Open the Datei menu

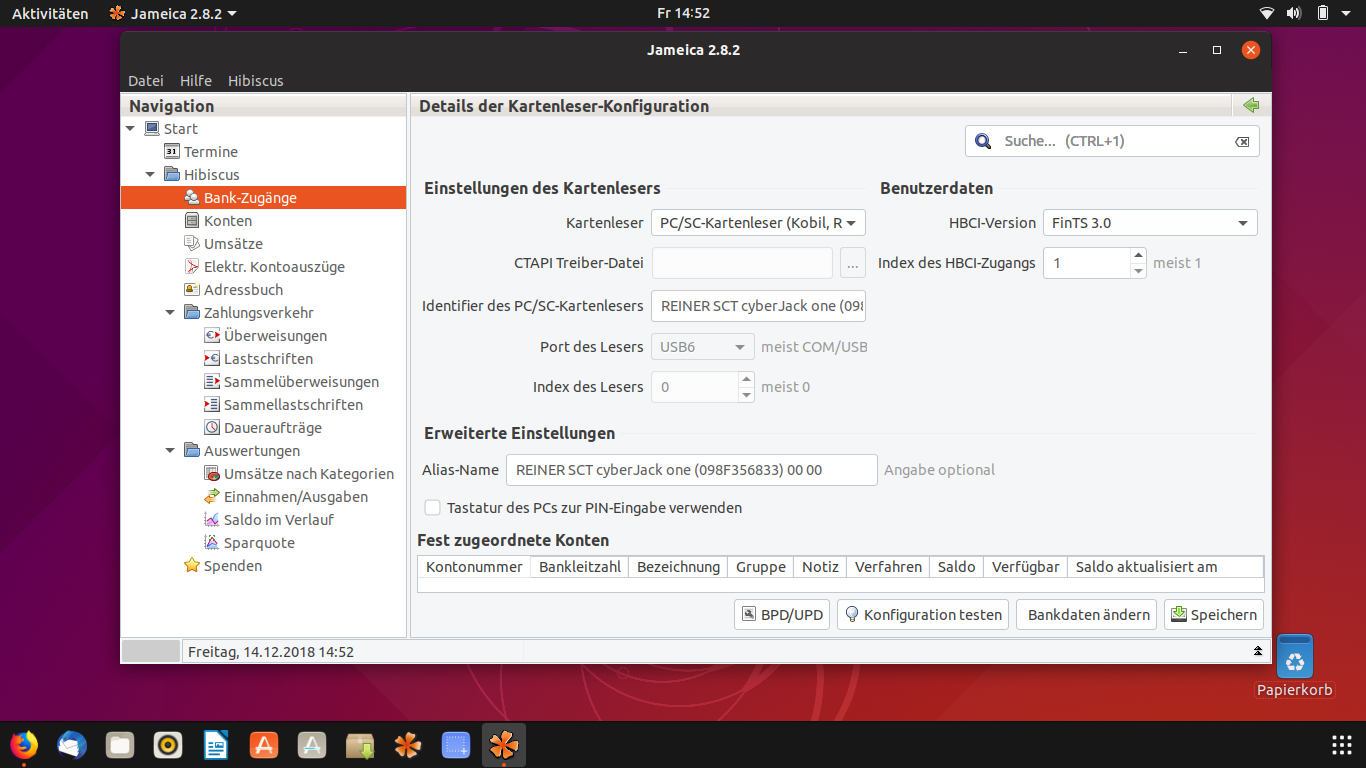point(146,81)
